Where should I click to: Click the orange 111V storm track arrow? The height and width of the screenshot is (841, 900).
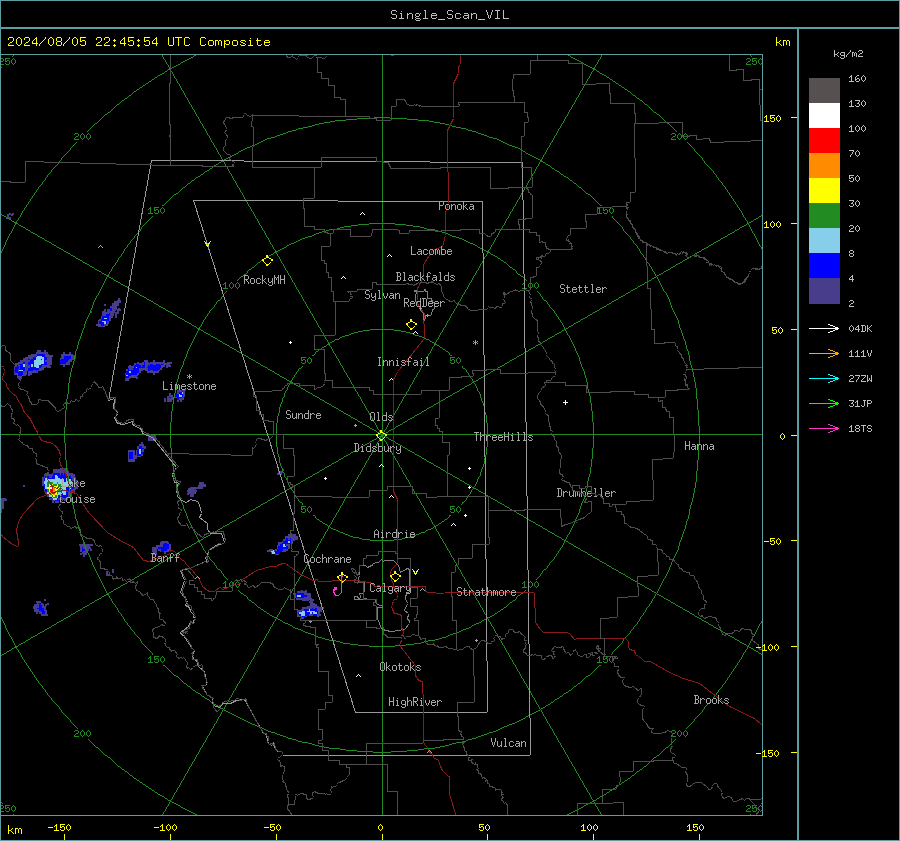[824, 354]
